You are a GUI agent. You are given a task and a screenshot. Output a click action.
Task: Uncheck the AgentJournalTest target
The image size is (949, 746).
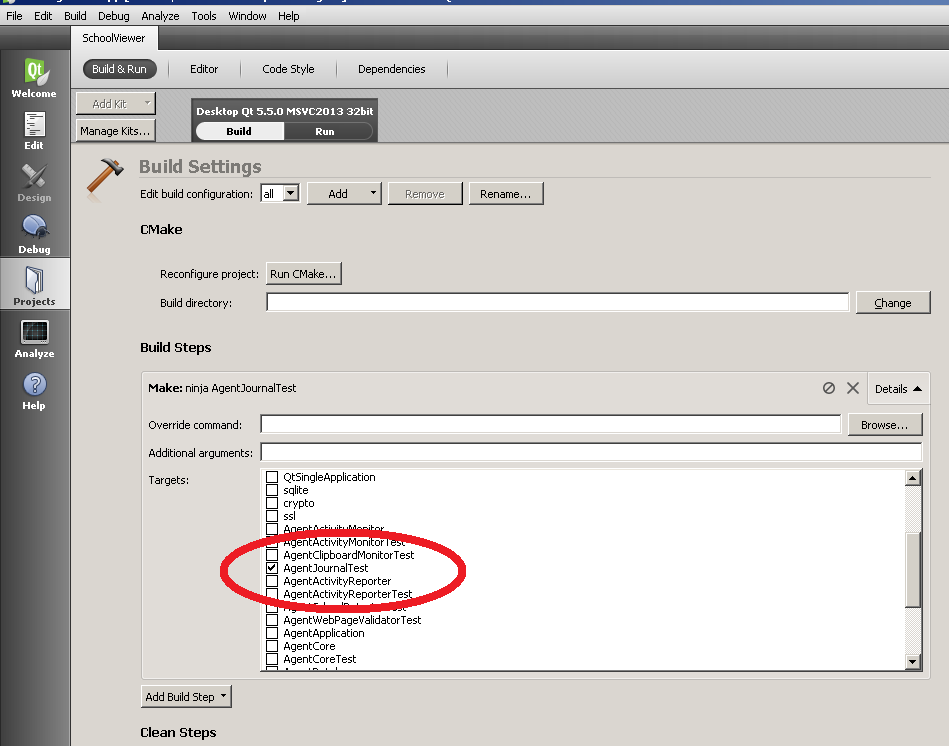(x=272, y=568)
